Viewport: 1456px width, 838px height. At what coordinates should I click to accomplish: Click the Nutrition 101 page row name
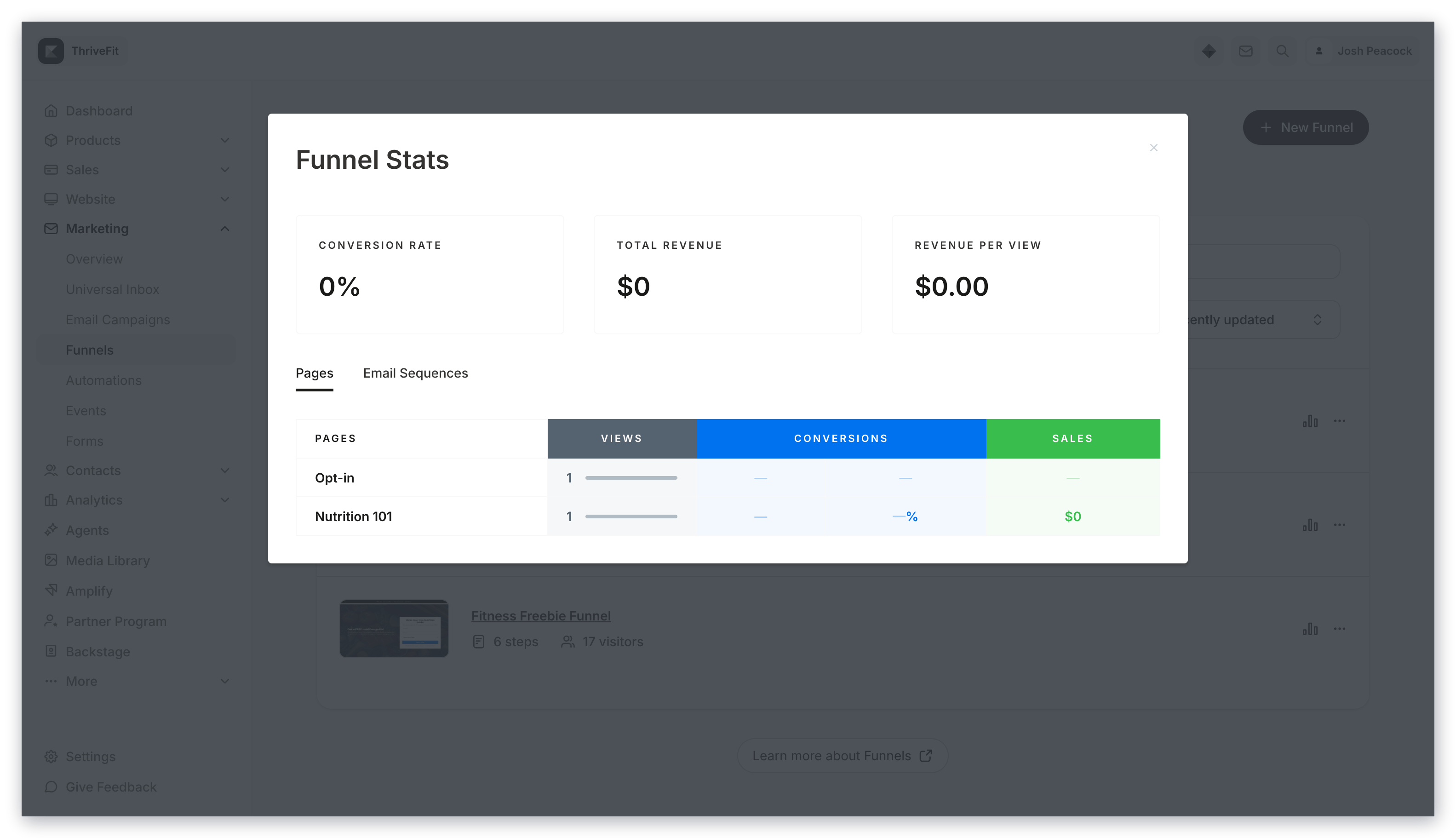[x=353, y=516]
